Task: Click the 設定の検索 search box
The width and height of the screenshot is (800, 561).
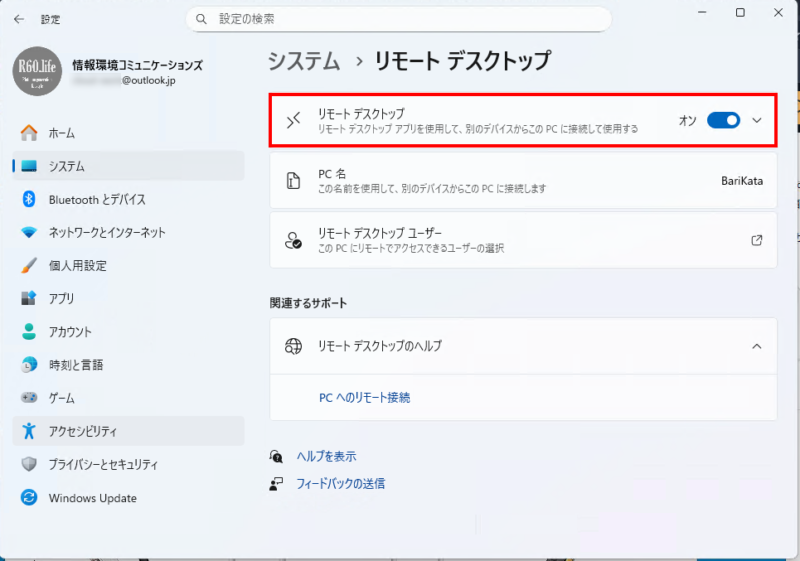Action: (x=398, y=19)
